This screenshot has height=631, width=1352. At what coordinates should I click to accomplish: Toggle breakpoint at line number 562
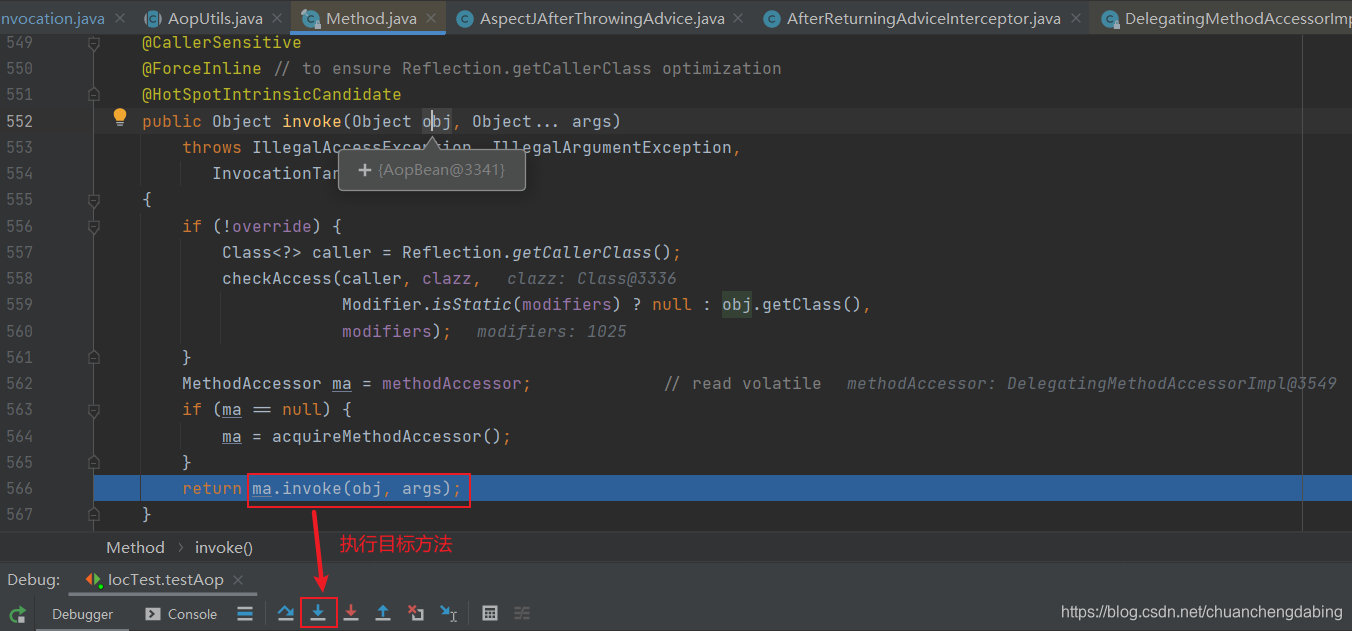point(20,383)
